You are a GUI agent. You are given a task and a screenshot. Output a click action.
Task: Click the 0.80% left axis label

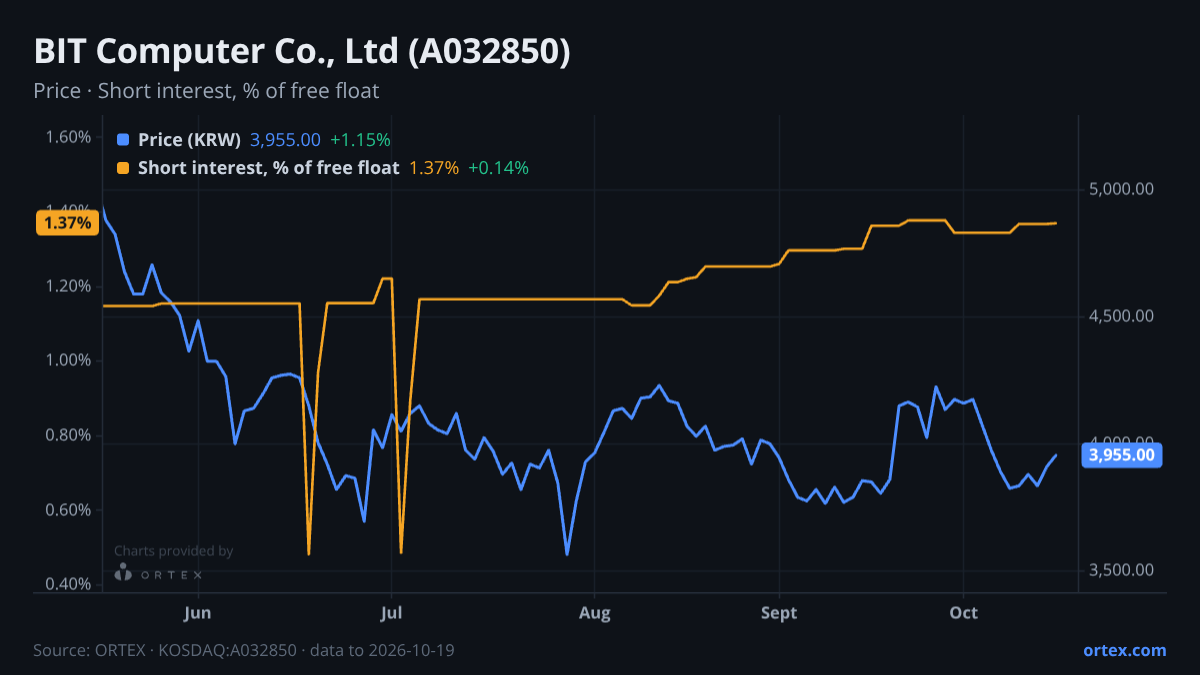[x=68, y=436]
